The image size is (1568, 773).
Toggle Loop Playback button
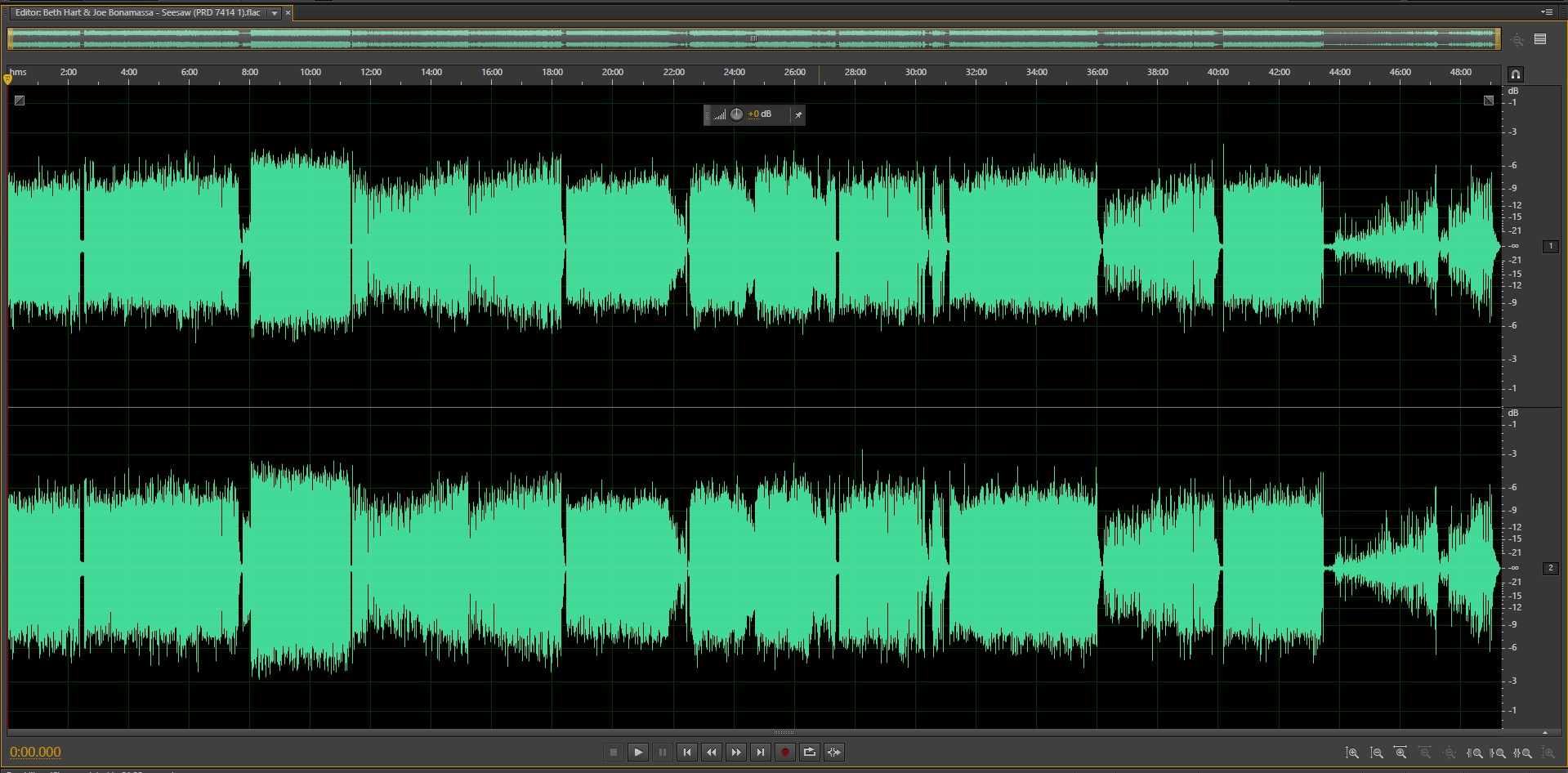coord(809,752)
